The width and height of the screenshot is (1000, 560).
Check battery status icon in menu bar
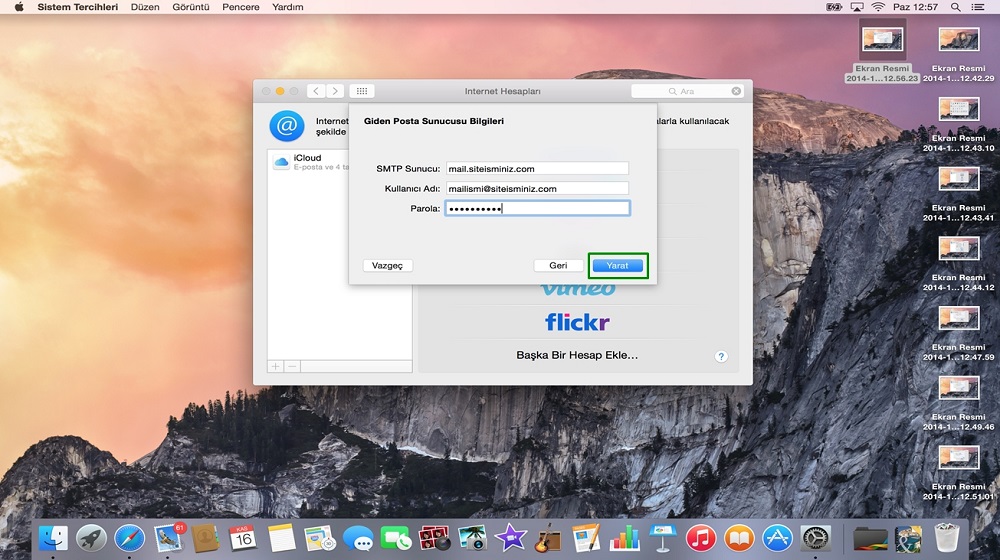click(834, 7)
